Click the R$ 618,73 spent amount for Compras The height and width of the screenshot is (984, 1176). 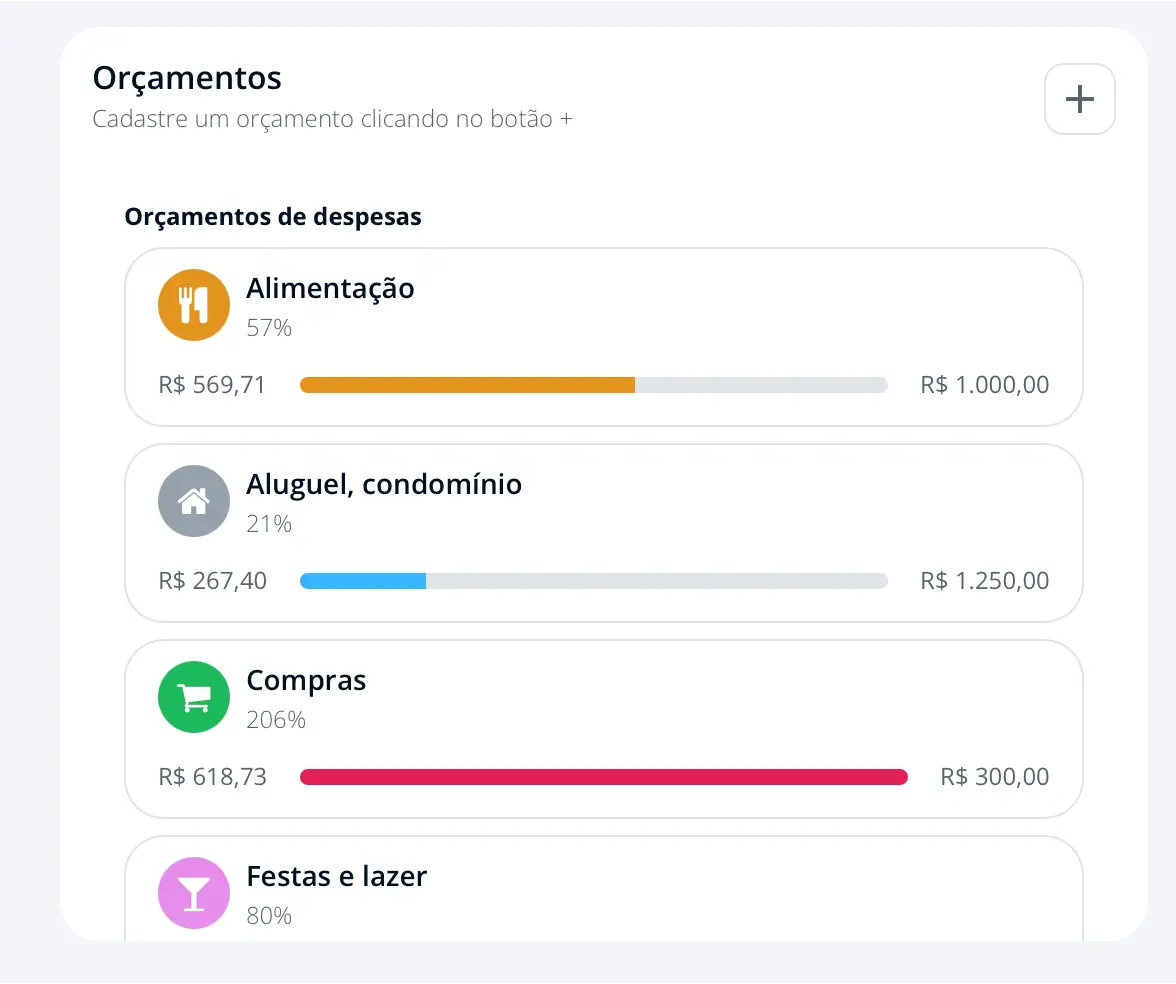coord(212,776)
